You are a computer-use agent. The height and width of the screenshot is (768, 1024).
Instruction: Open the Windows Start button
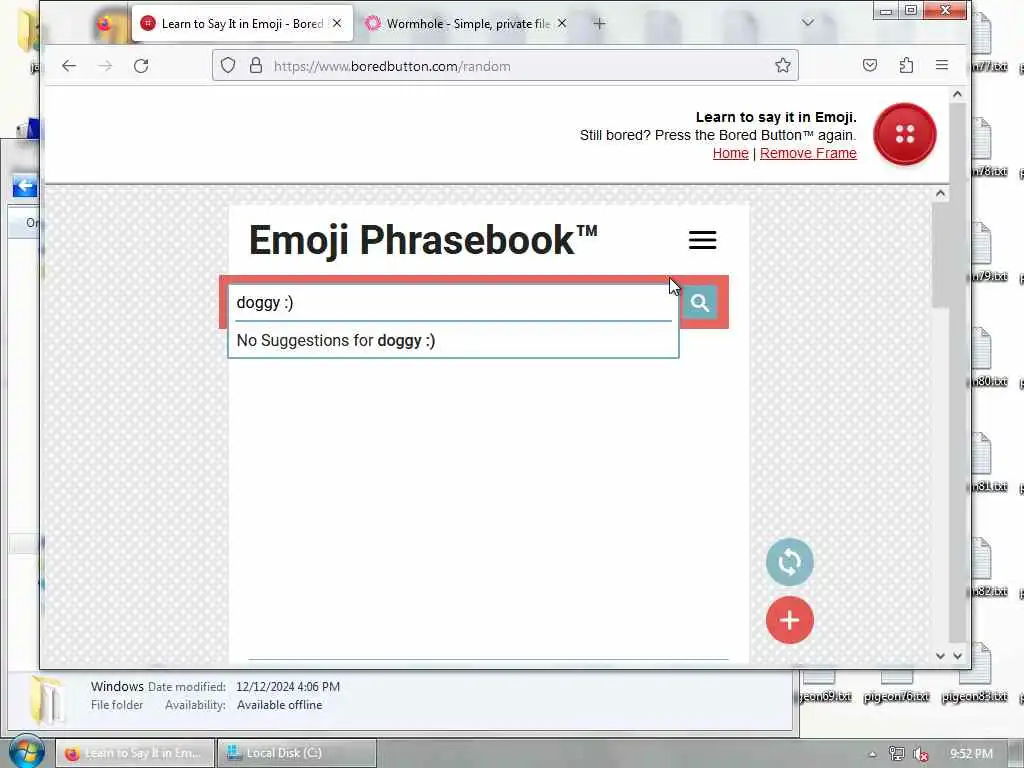click(26, 751)
